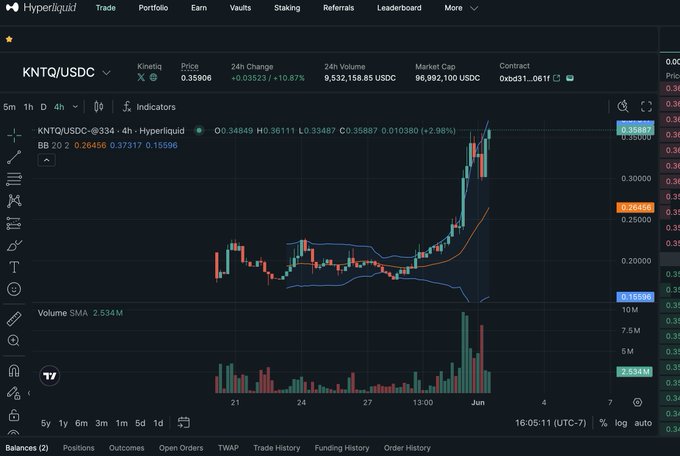Open KNTQ/USDC pair selector dropdown
This screenshot has height=456, width=680.
[66, 72]
